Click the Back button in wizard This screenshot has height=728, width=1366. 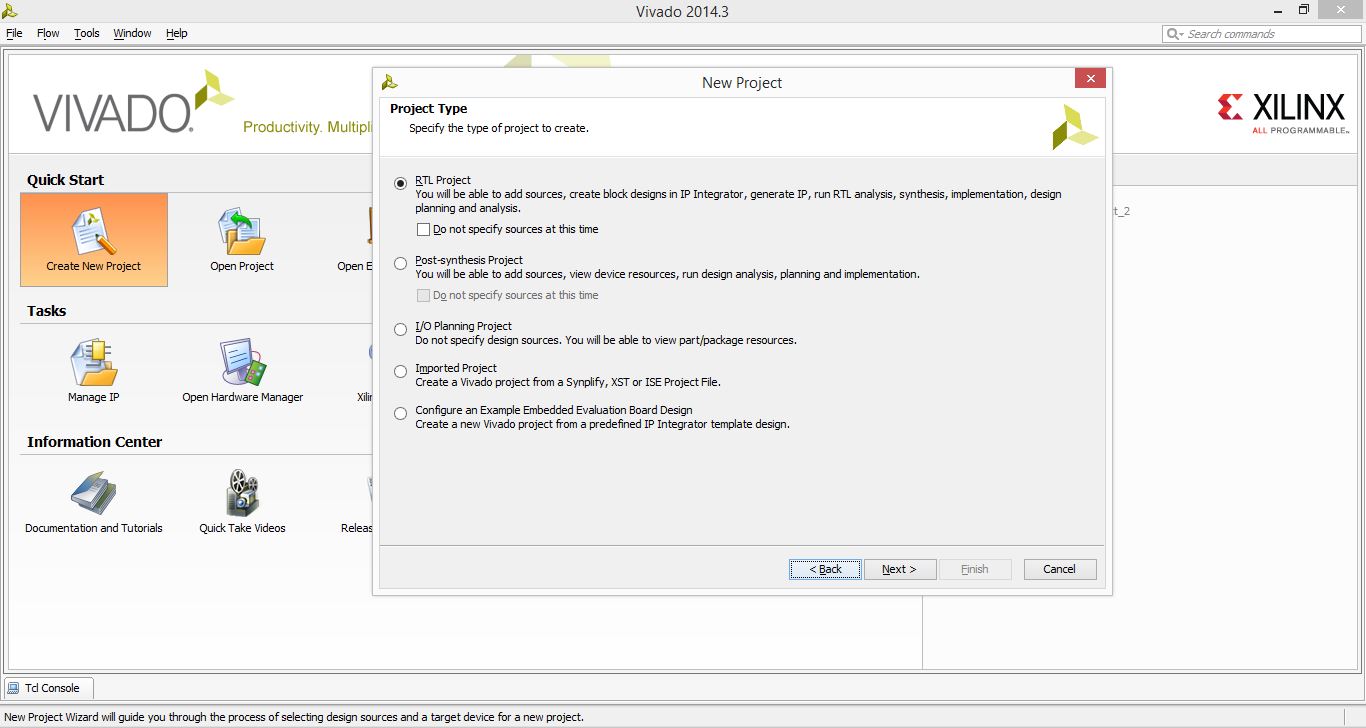pos(825,569)
